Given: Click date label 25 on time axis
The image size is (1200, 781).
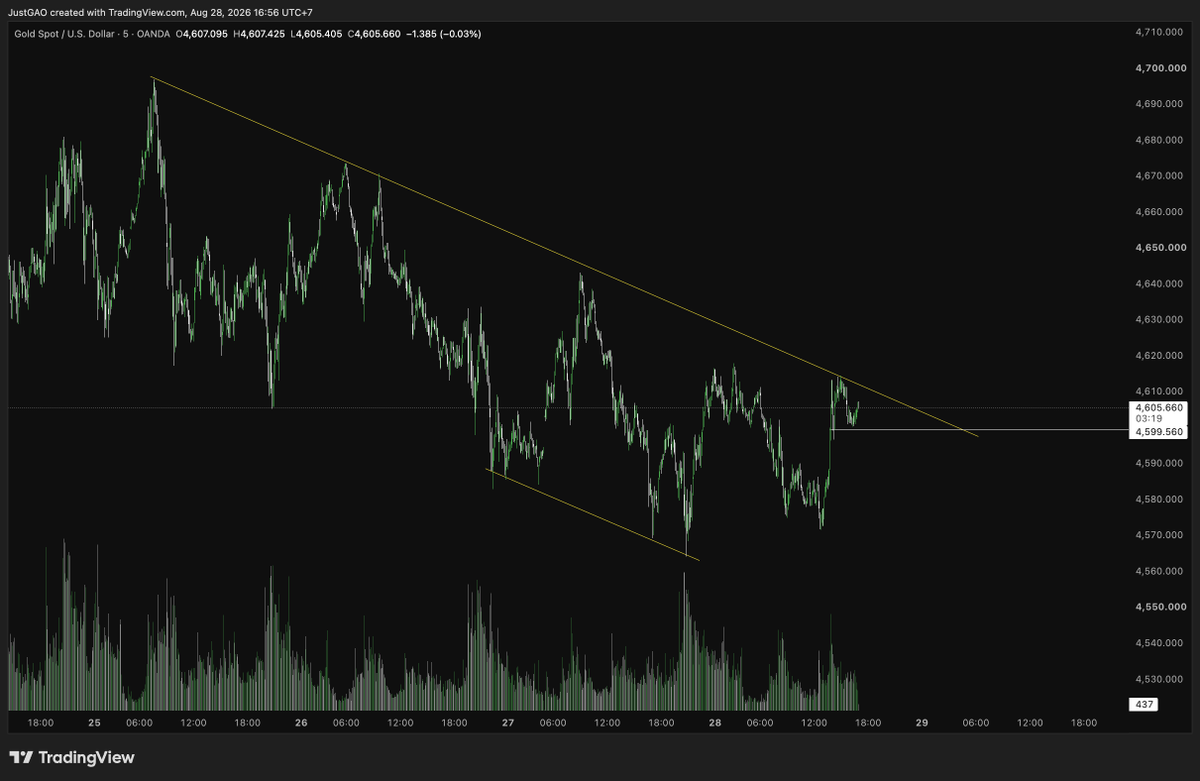Looking at the screenshot, I should [x=94, y=722].
